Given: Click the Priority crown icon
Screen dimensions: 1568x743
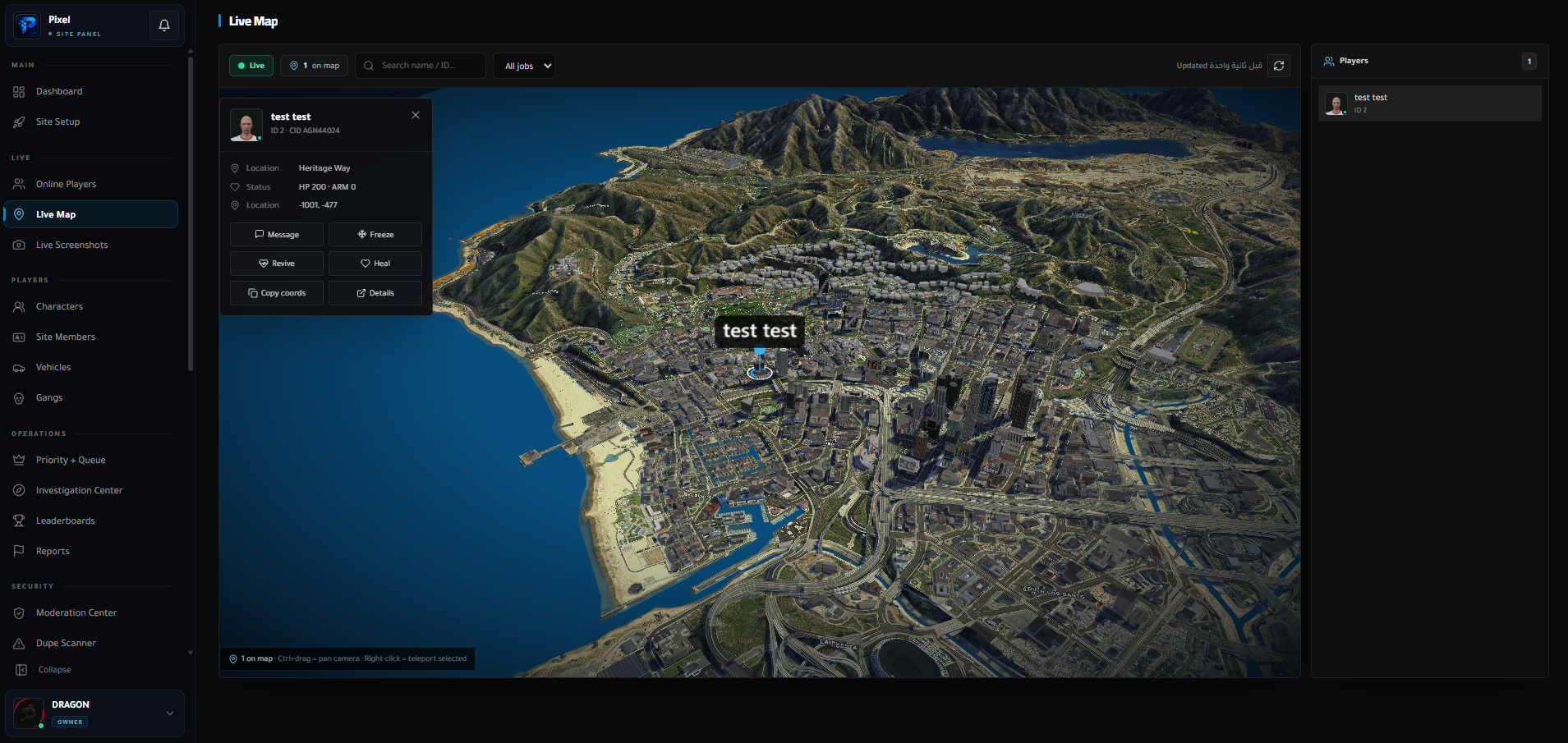Looking at the screenshot, I should tap(19, 460).
